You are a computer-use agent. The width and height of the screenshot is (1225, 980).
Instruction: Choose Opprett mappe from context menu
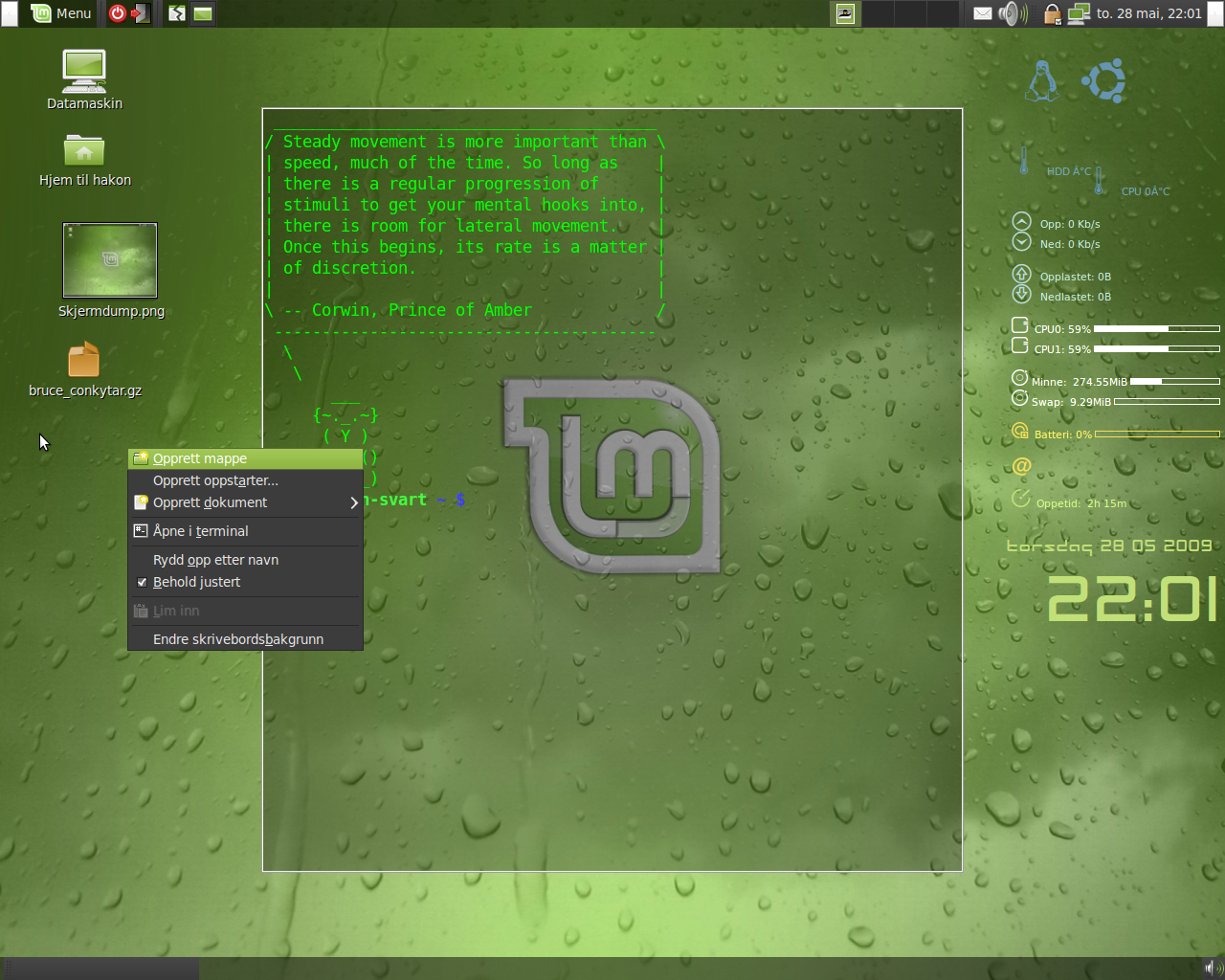click(x=245, y=458)
